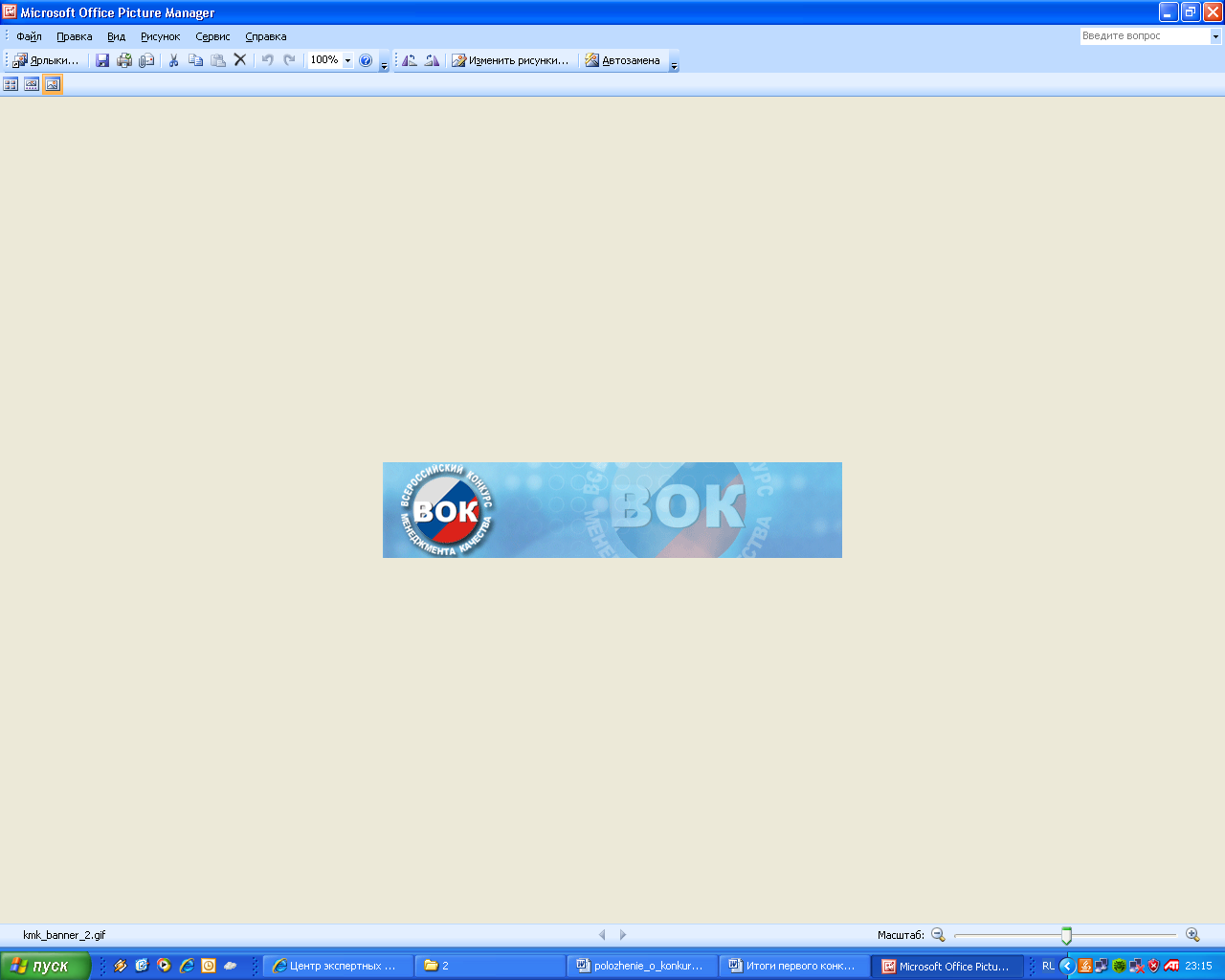Open Центр экспертных taskbar window
Viewport: 1225px width, 980px height.
tap(338, 966)
